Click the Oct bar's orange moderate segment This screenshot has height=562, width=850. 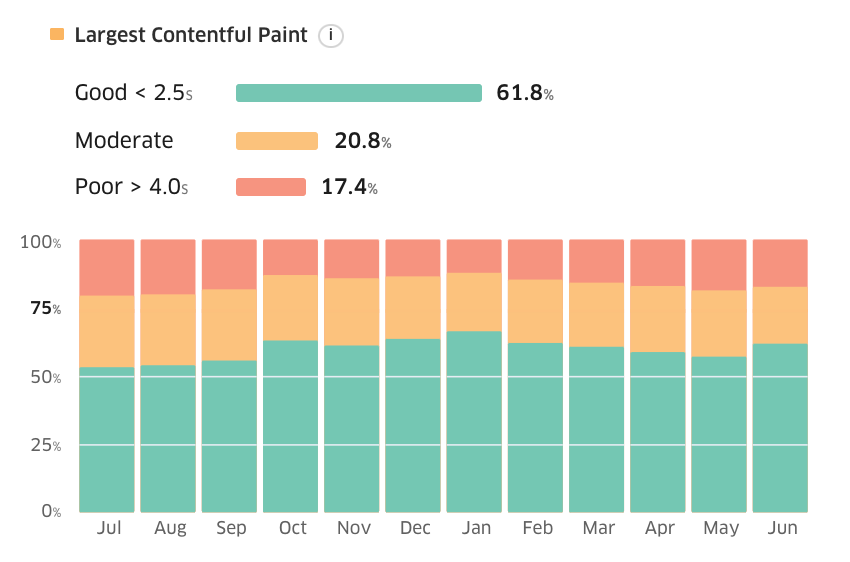coord(291,307)
